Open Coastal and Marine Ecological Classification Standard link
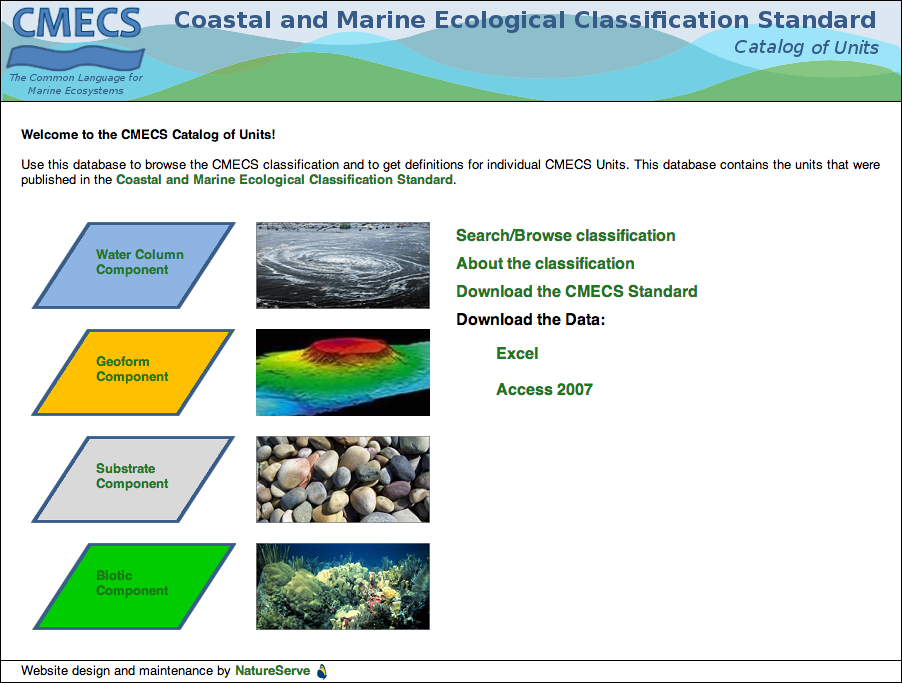The width and height of the screenshot is (902, 683). (284, 180)
